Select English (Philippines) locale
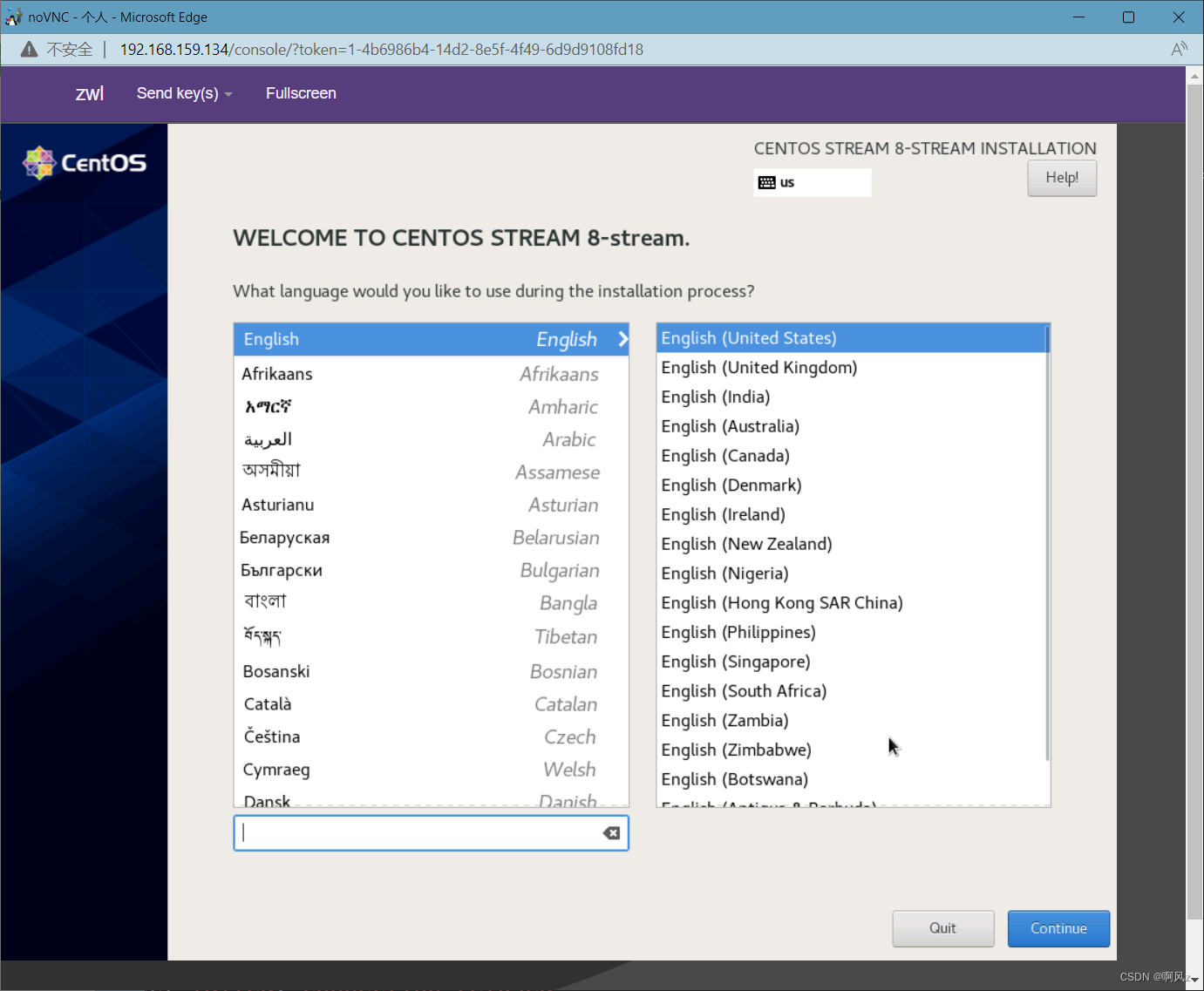Viewport: 1204px width, 991px height. click(851, 633)
